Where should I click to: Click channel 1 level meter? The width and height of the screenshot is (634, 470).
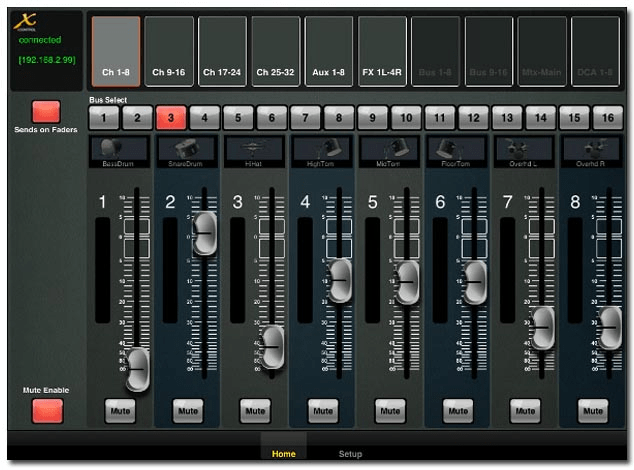pos(103,270)
